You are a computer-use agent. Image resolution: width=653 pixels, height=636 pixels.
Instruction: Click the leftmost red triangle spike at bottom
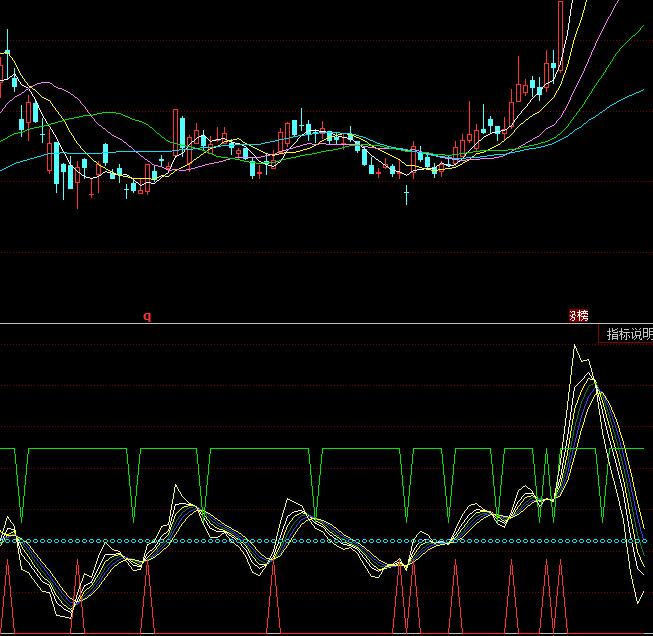[8, 600]
